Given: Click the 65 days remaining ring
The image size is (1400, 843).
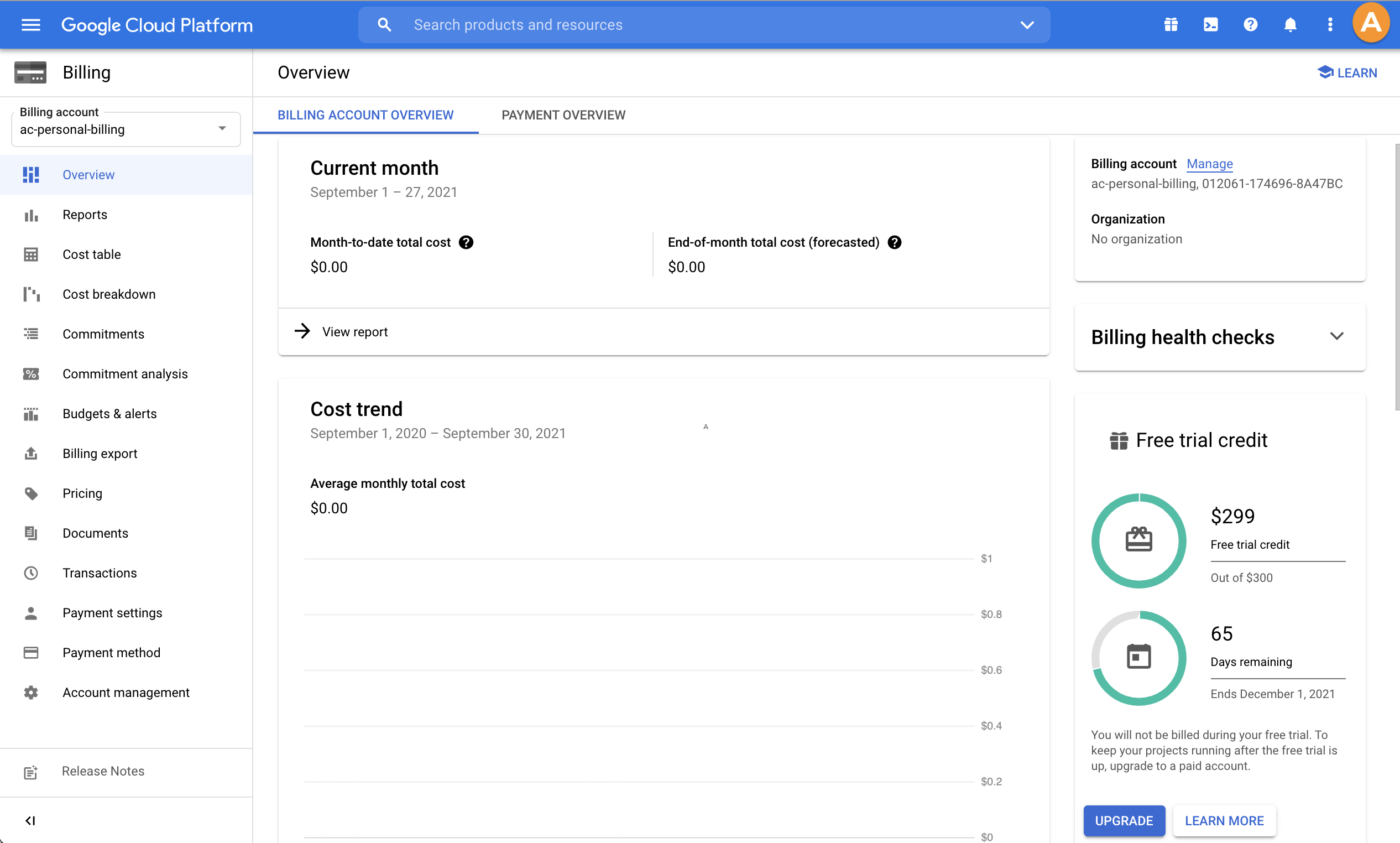Looking at the screenshot, I should [1138, 658].
